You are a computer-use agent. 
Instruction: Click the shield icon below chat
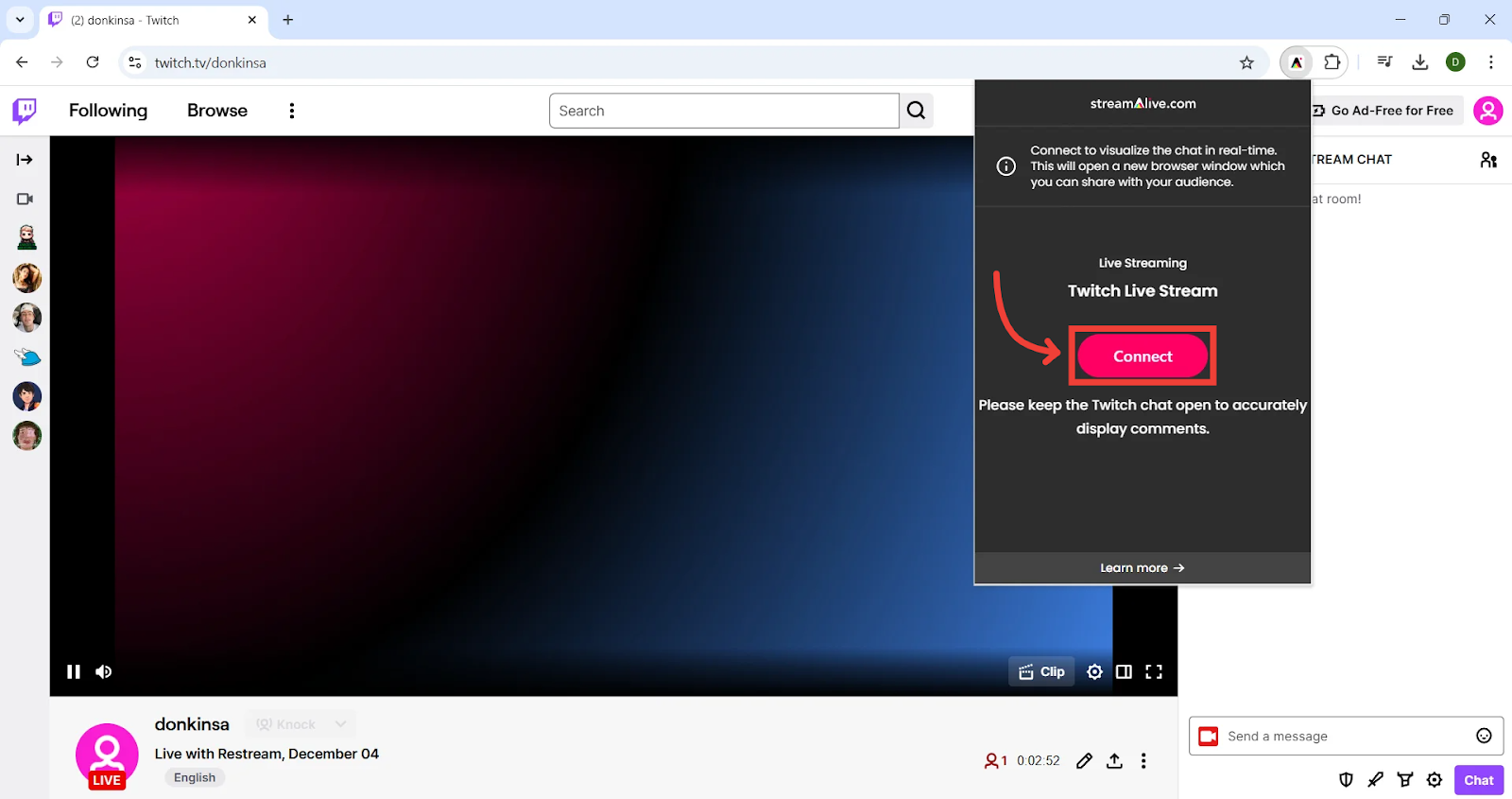coord(1347,780)
